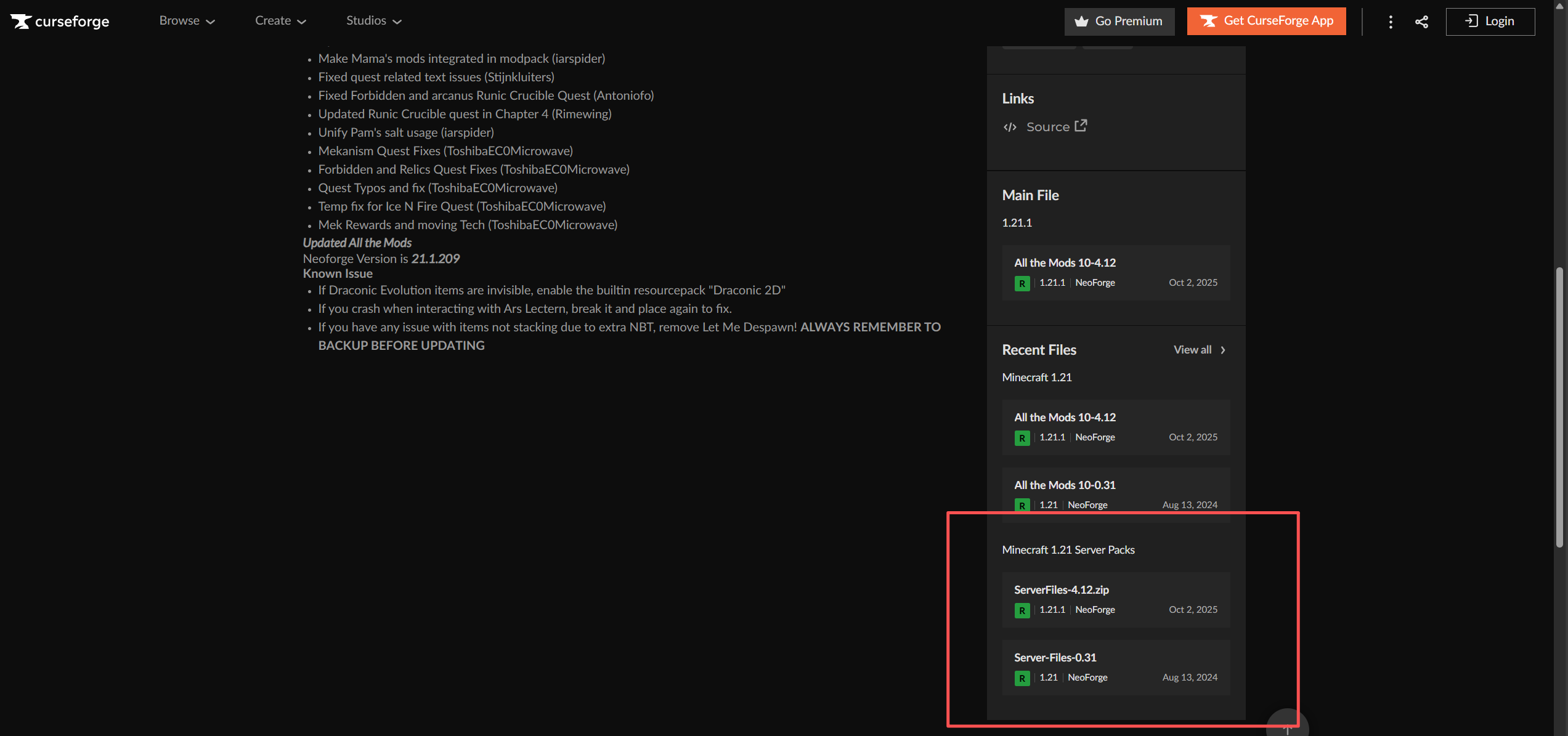Expand the Browse dropdown menu
The height and width of the screenshot is (736, 1568).
[187, 21]
